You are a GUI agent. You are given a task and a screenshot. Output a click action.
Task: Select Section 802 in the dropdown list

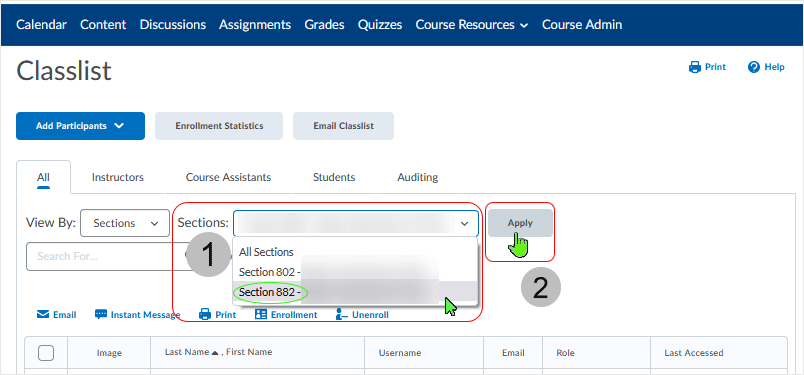click(x=355, y=271)
